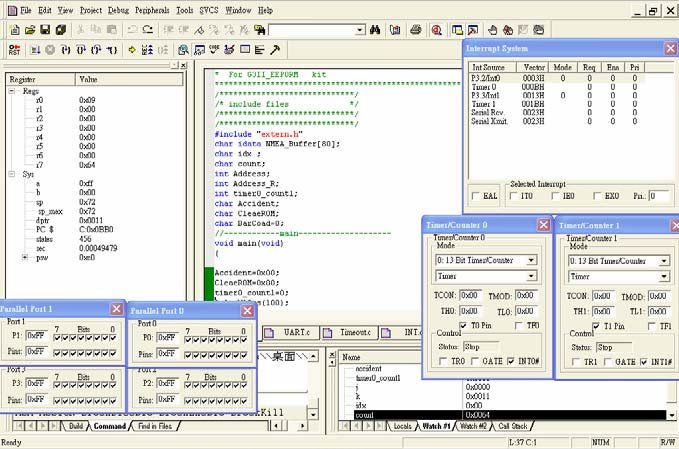Open the SVCS menu

pyautogui.click(x=209, y=10)
